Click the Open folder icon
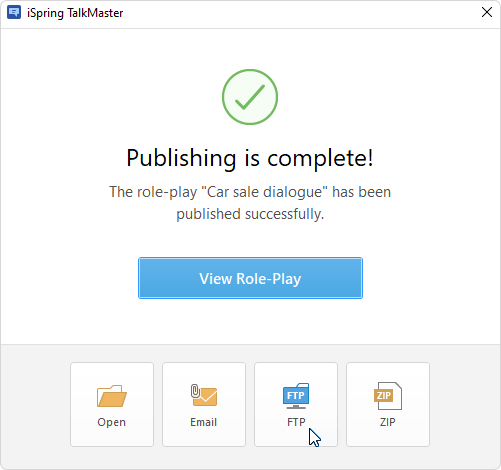The height and width of the screenshot is (470, 501). click(112, 396)
